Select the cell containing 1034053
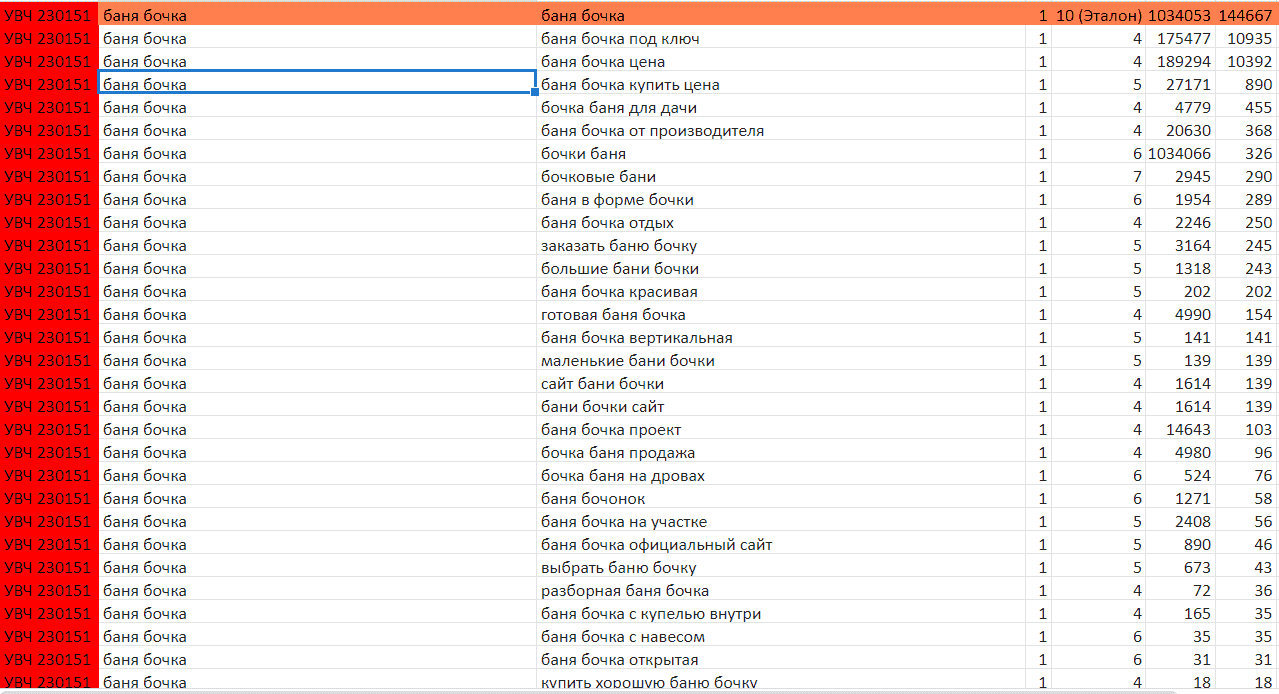1279x694 pixels. click(x=1180, y=16)
